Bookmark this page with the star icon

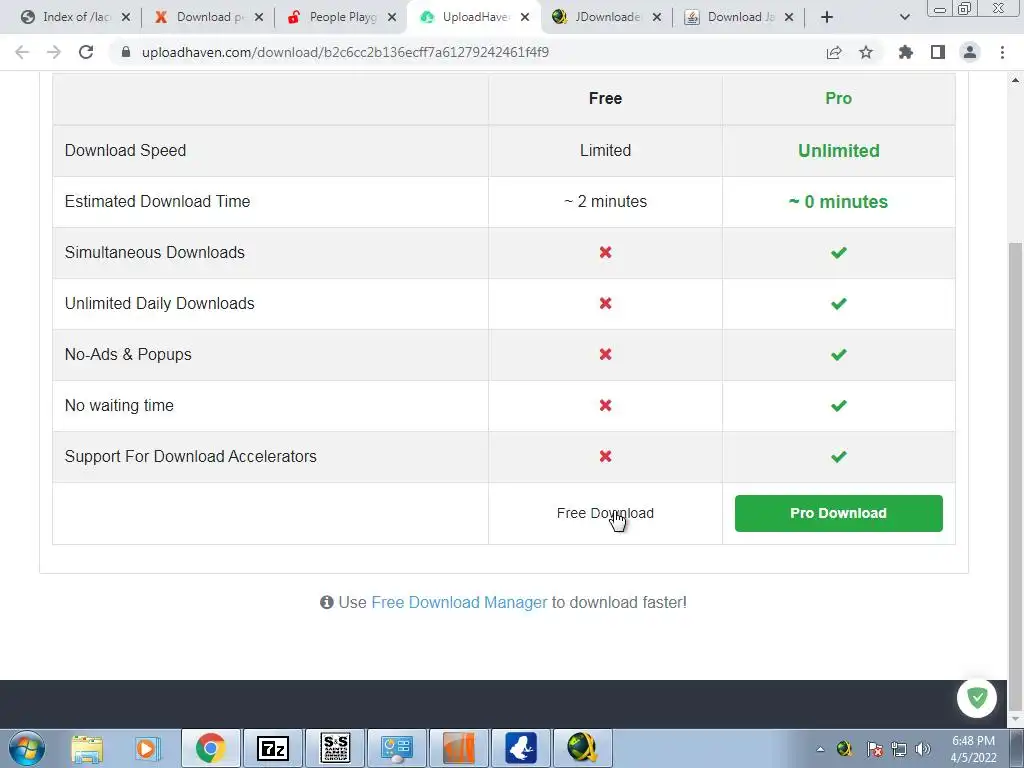pyautogui.click(x=866, y=52)
